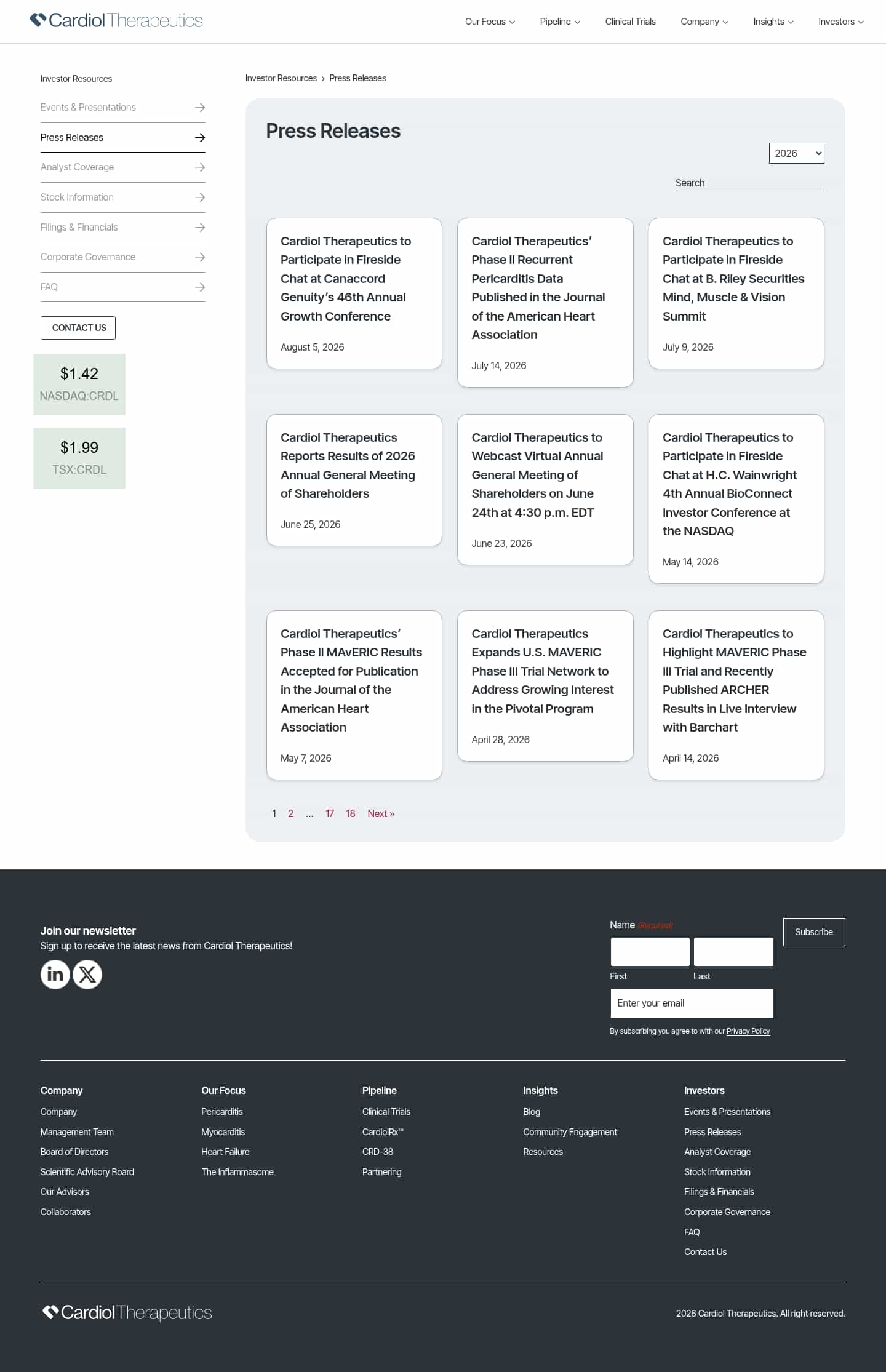This screenshot has width=886, height=1372.
Task: Open Contact Us footer link
Action: click(x=705, y=1252)
